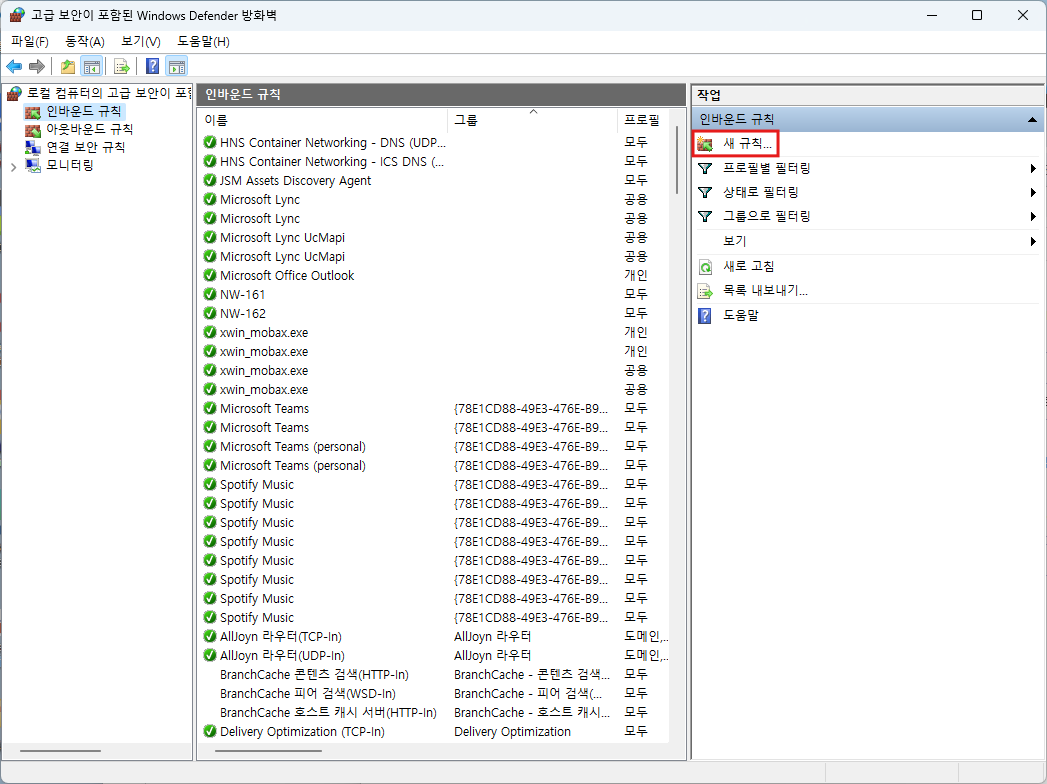The image size is (1047, 784).
Task: Click the 상태로 필터링 funnel icon
Action: click(x=704, y=192)
